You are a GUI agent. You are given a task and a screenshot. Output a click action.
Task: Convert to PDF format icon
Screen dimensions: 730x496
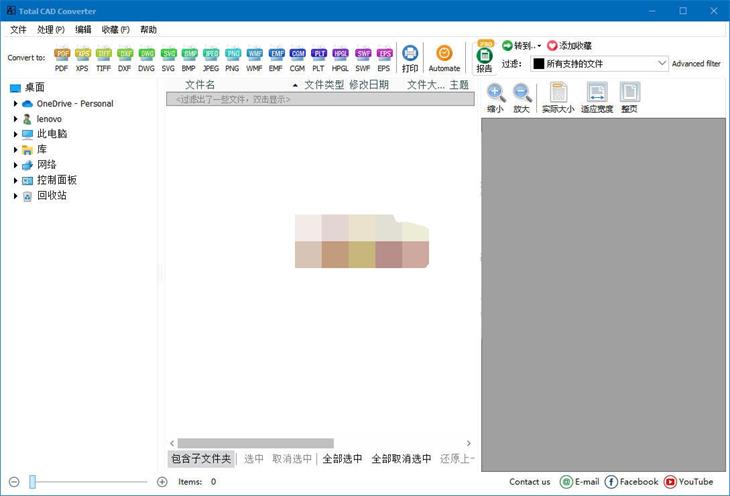click(62, 60)
